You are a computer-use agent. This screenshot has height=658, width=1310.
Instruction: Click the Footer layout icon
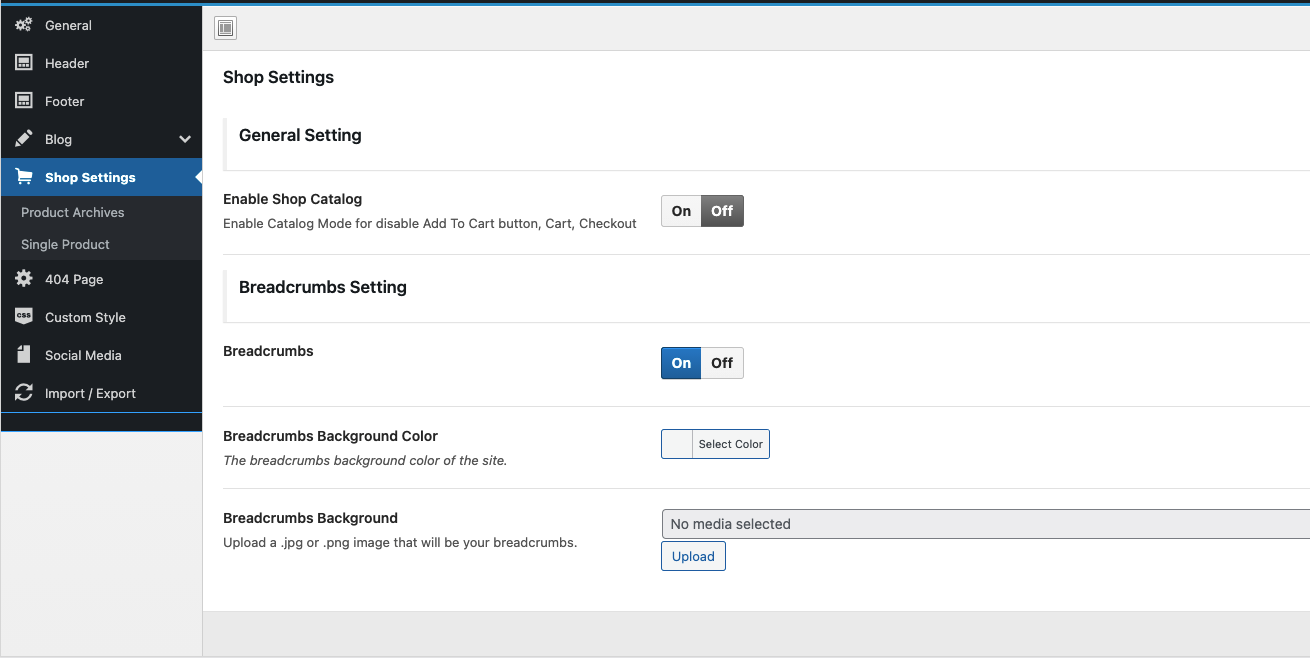(x=24, y=101)
